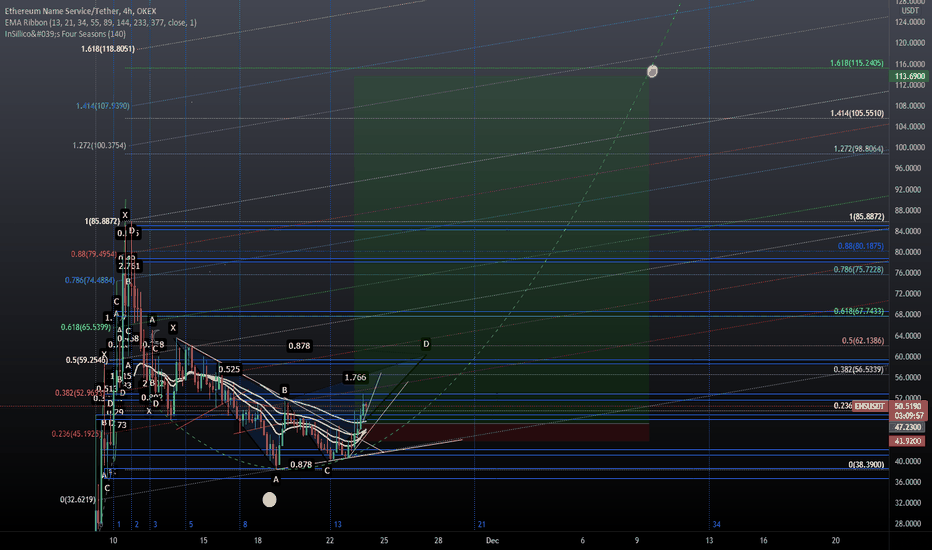Select the red stop-loss zone of the position
The image size is (932, 550).
pos(501,432)
